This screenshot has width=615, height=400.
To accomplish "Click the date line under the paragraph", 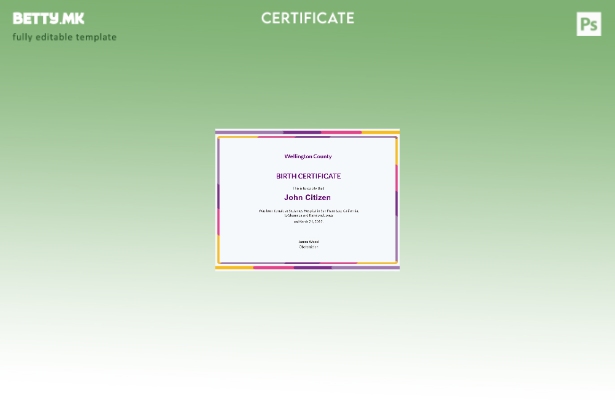I will 308,221.
